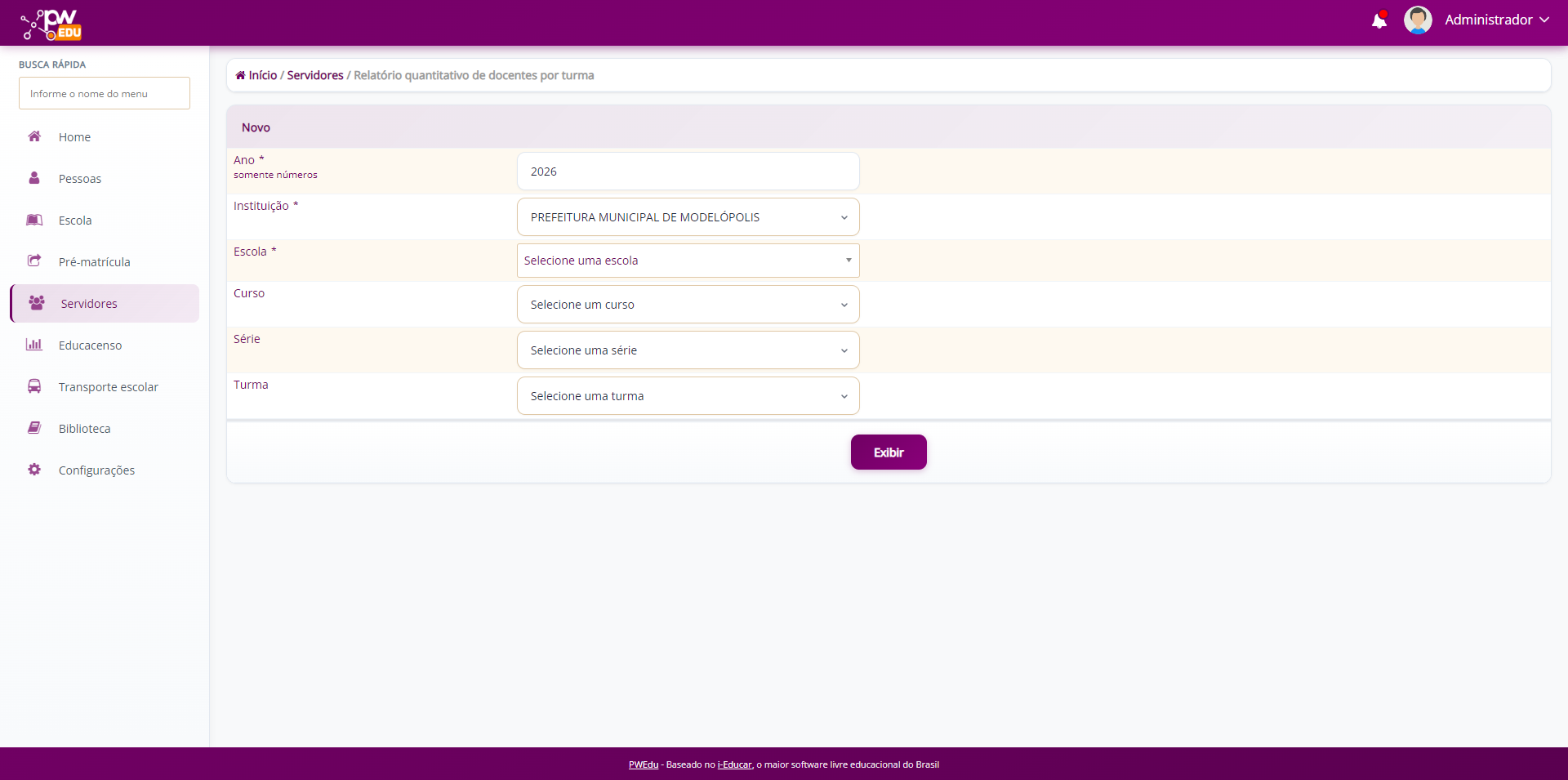
Task: Select the Servidores sidebar menu
Action: (89, 304)
